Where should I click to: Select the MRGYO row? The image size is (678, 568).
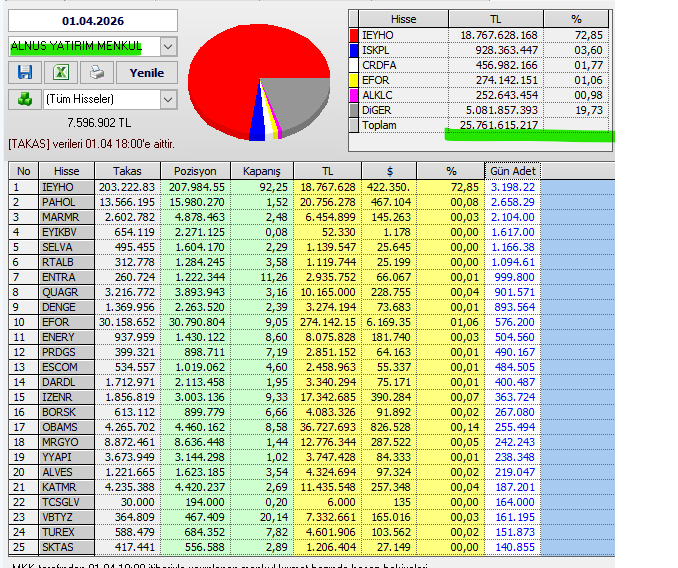pyautogui.click(x=311, y=442)
